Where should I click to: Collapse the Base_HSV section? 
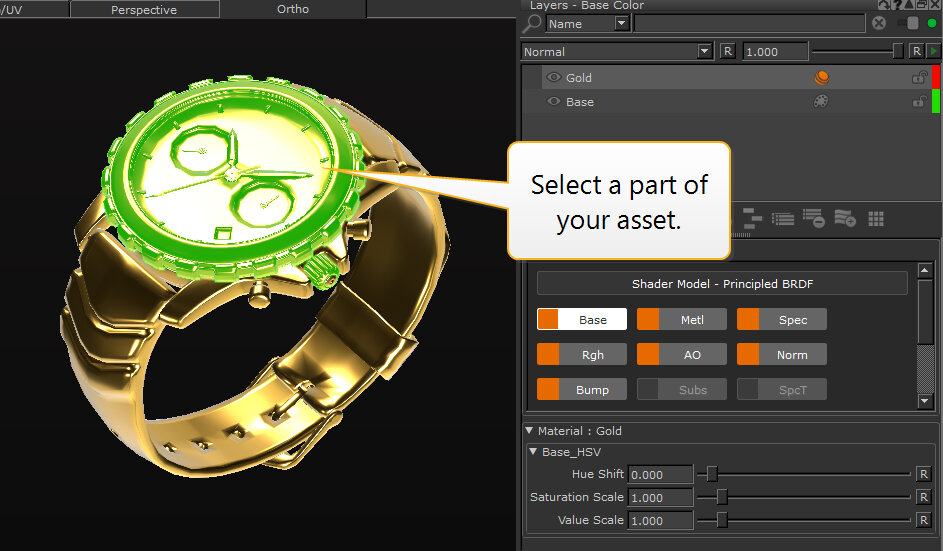point(533,452)
